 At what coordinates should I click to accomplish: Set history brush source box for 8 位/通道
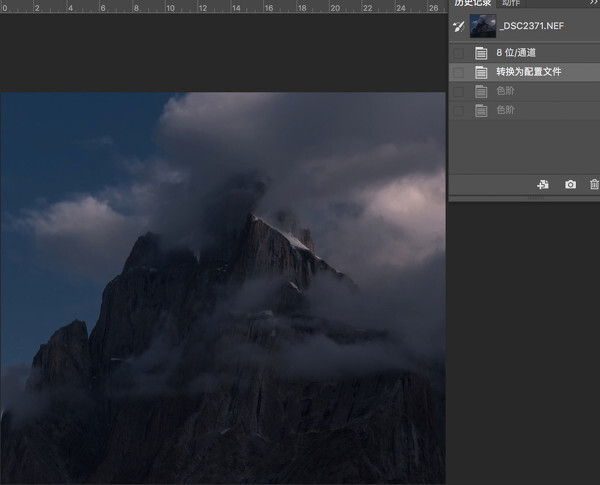(x=458, y=53)
